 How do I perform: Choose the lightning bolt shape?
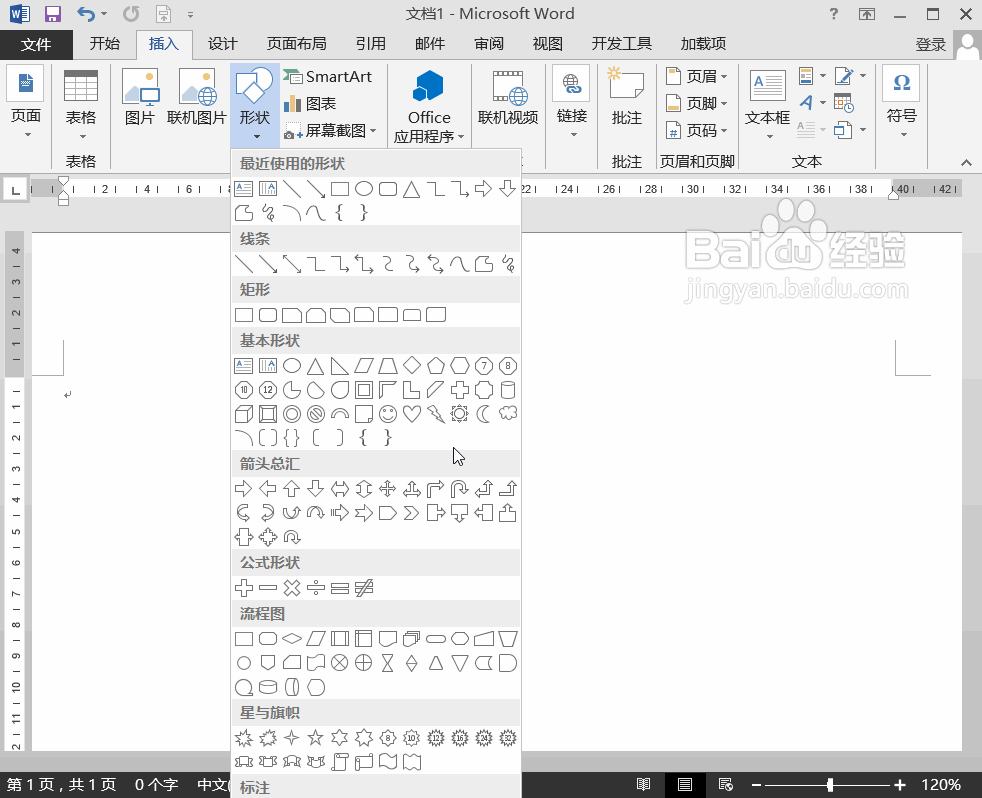coord(436,414)
